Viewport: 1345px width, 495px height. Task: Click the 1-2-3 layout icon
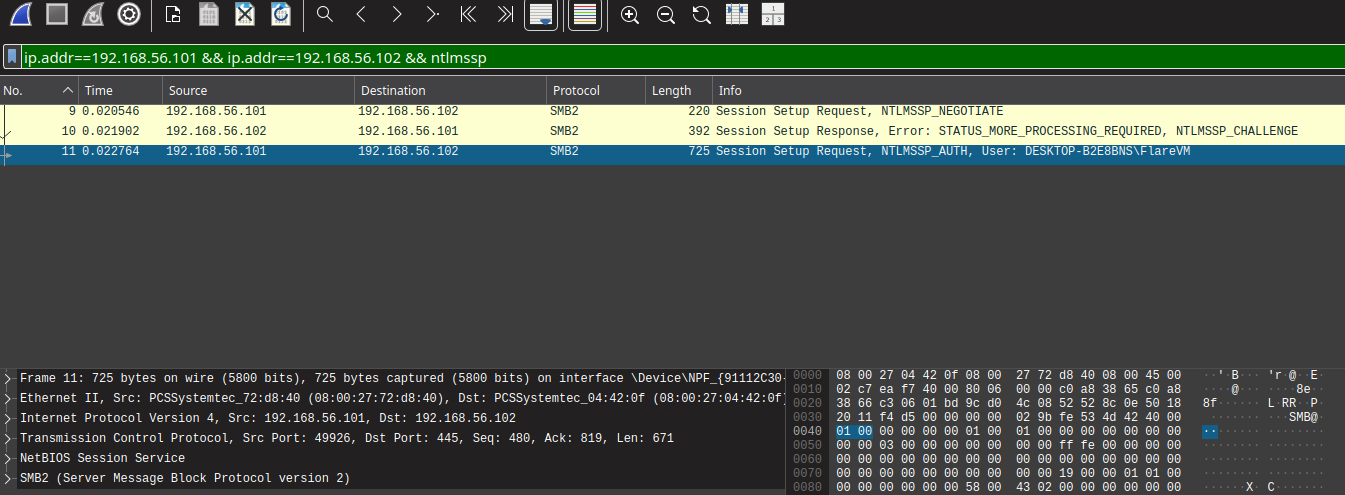pos(773,14)
